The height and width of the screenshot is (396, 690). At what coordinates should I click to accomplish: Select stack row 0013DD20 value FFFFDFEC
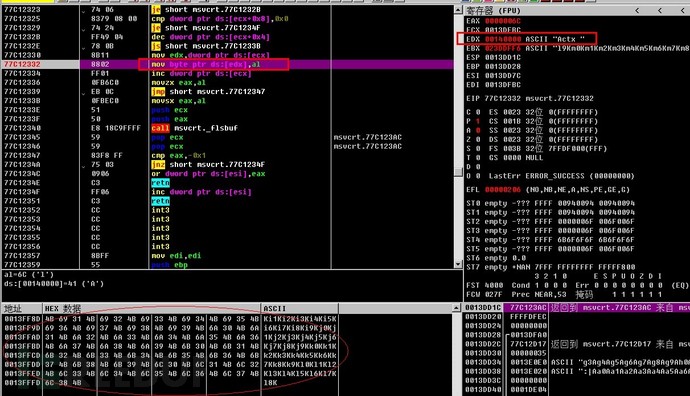coord(528,317)
